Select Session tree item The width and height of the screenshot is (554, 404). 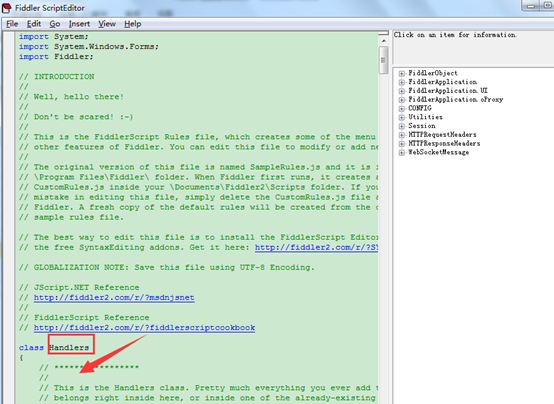click(422, 126)
